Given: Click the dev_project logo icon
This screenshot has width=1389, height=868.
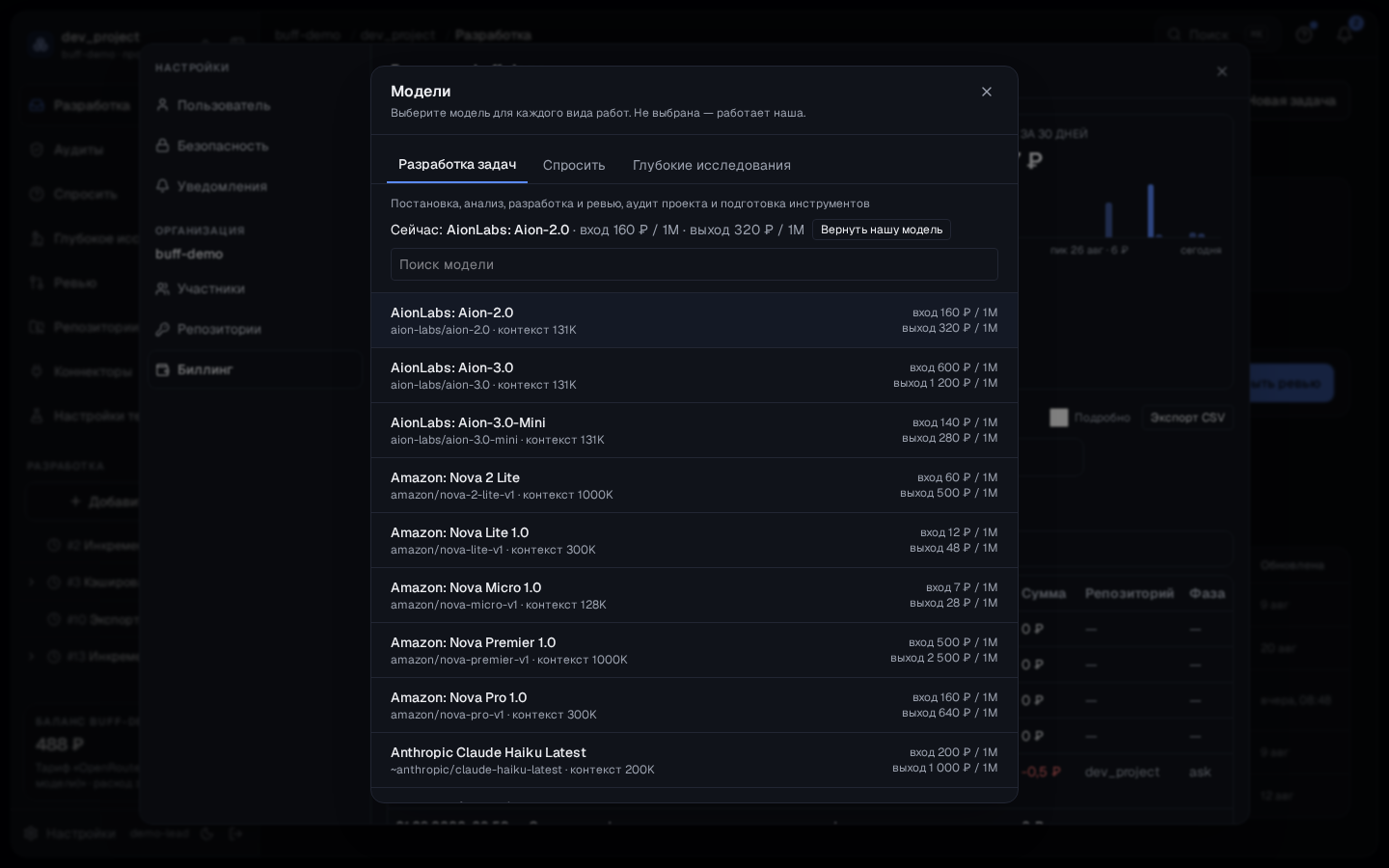Looking at the screenshot, I should [41, 44].
